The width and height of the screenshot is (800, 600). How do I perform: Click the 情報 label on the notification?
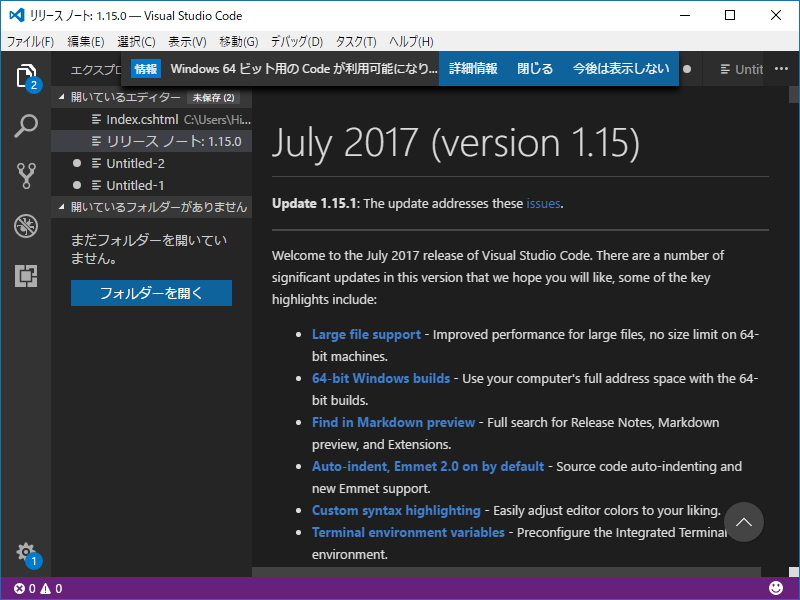146,68
